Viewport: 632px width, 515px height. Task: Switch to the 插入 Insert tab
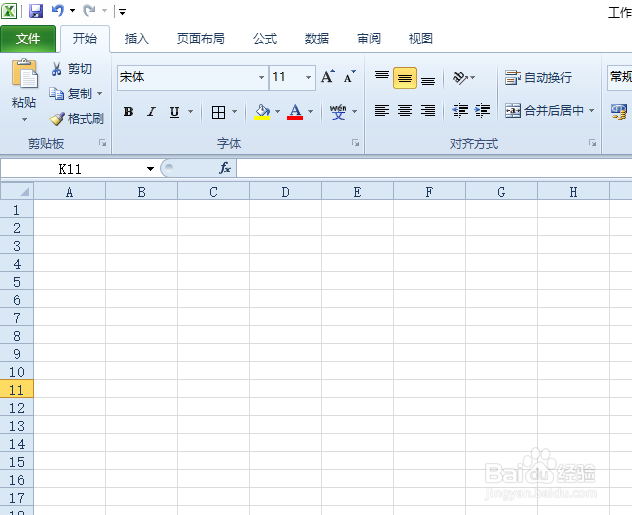point(137,39)
